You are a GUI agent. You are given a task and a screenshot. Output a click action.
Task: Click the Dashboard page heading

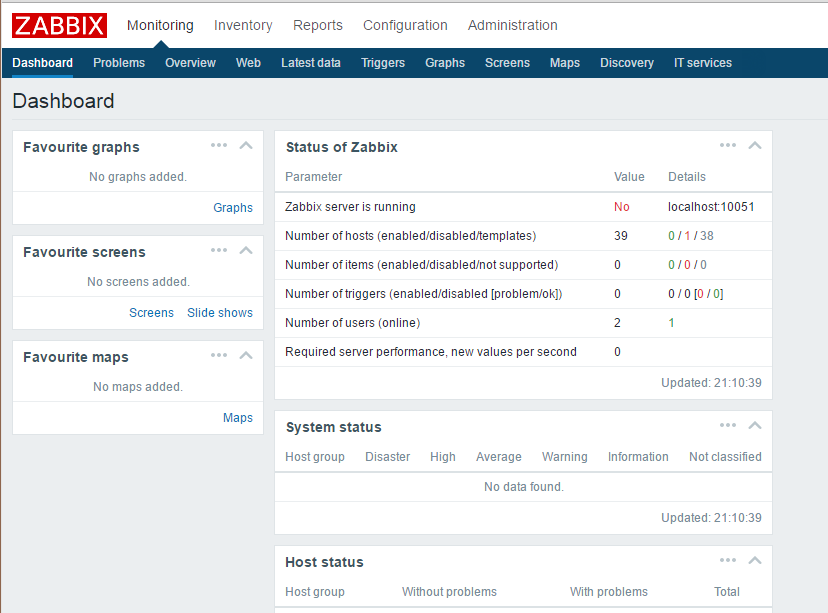point(63,101)
